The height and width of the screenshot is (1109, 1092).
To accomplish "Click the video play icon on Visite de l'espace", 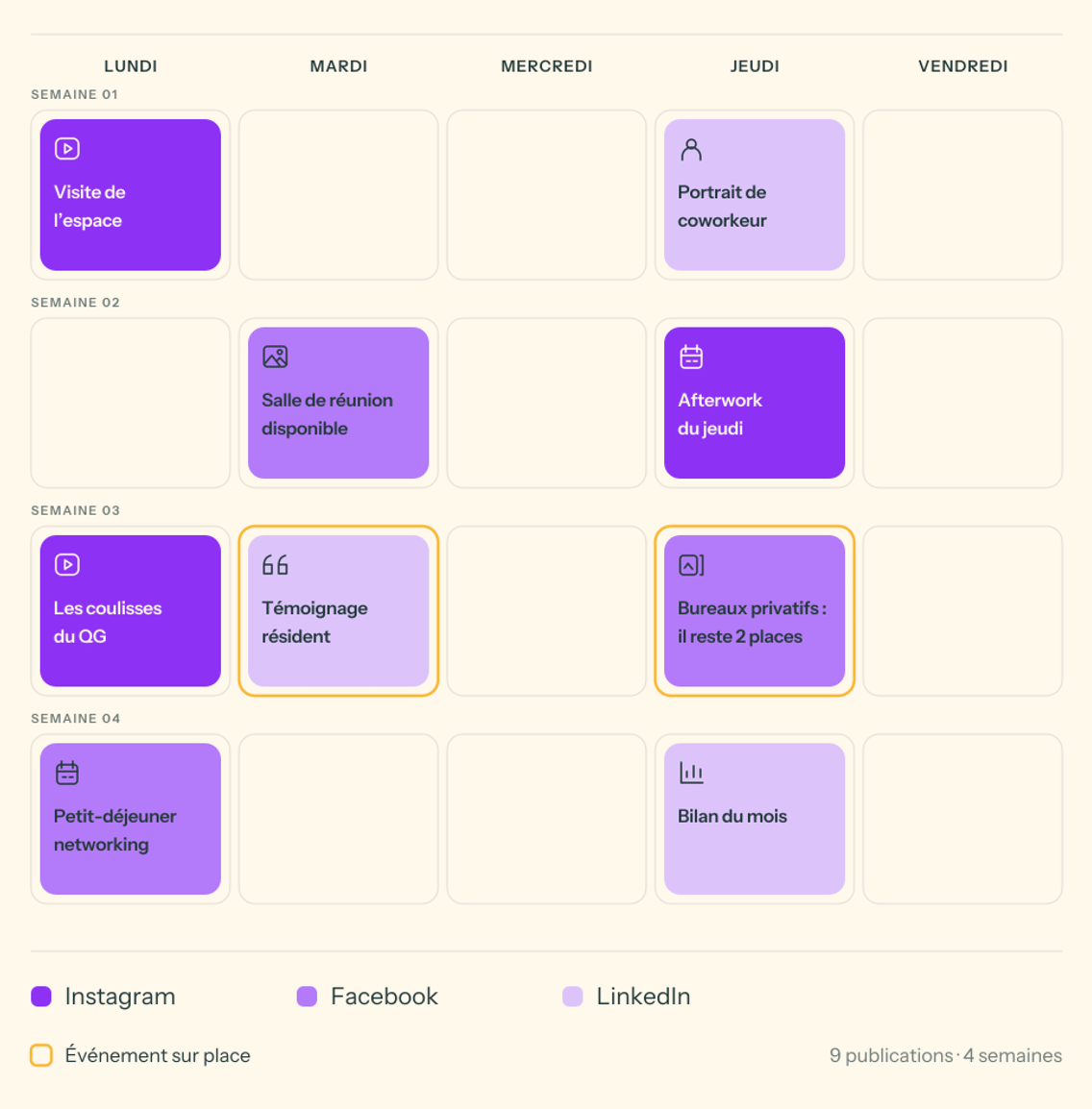I will [67, 149].
